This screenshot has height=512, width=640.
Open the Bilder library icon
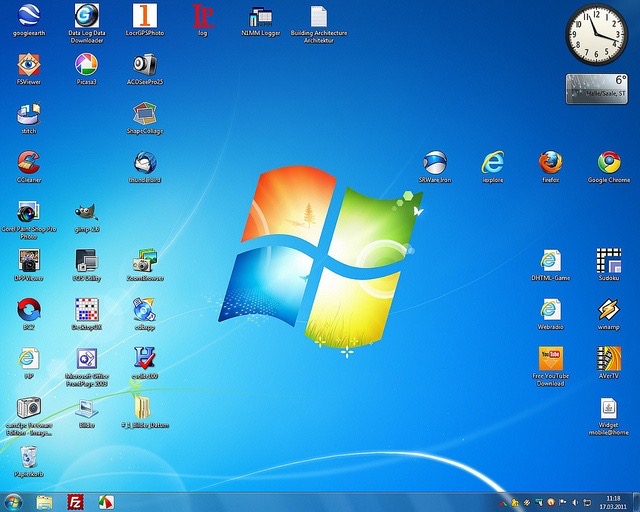click(87, 412)
